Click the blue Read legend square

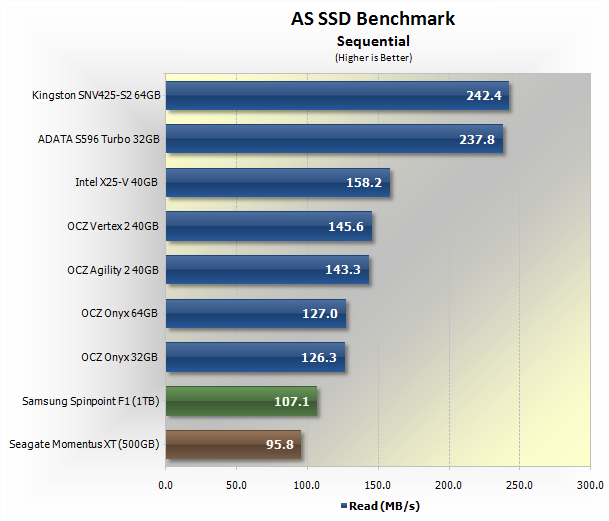pyautogui.click(x=344, y=506)
